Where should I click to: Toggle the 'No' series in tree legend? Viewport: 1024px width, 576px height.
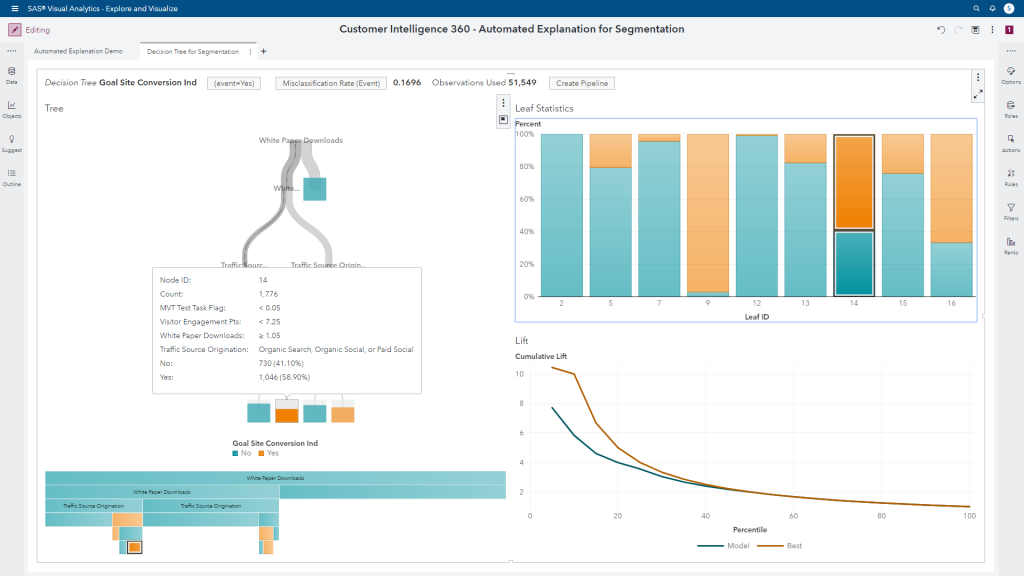coord(242,452)
